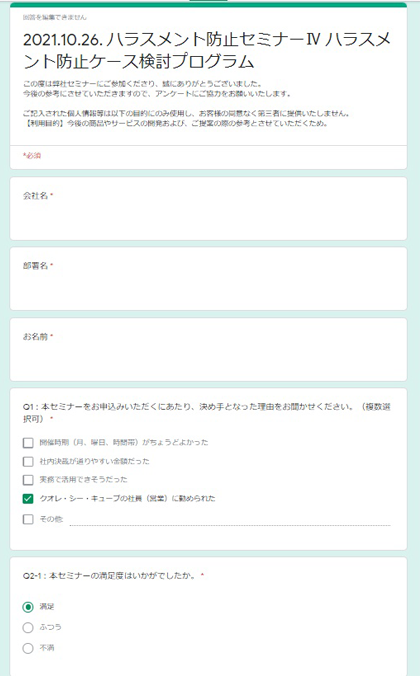Click the 利用目的 privacy description line

coord(175,123)
